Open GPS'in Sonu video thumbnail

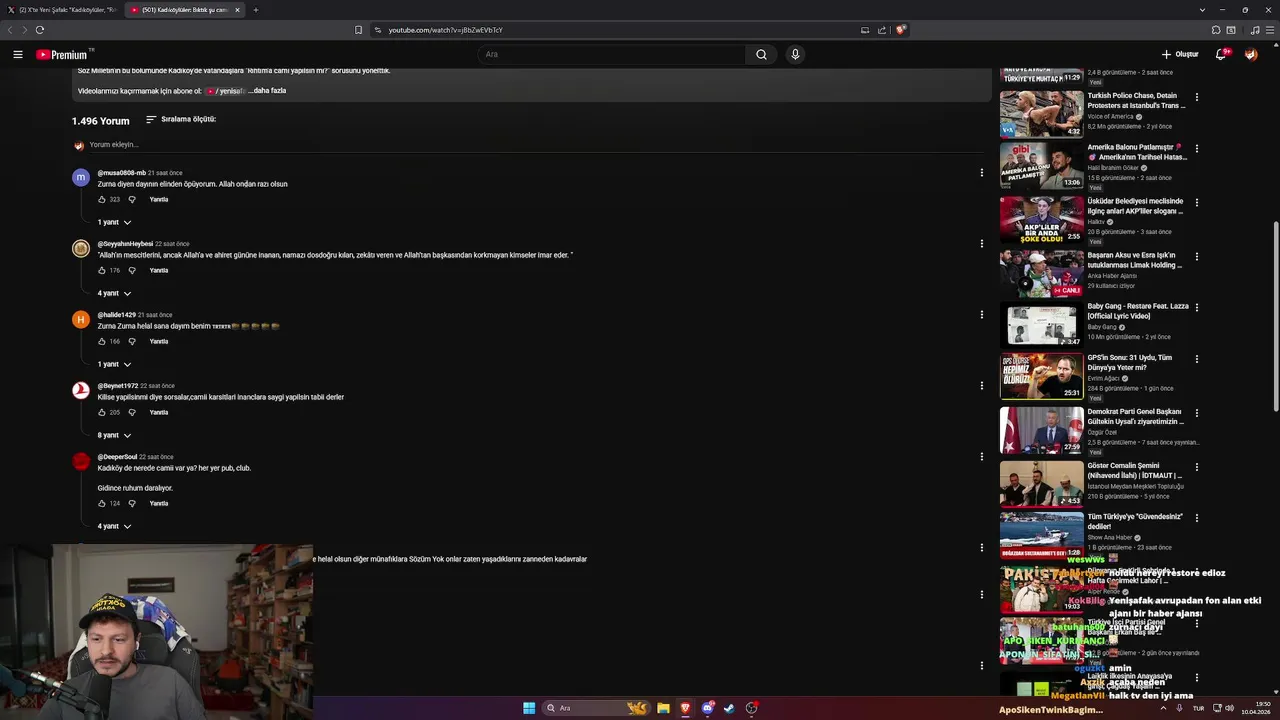click(1041, 376)
